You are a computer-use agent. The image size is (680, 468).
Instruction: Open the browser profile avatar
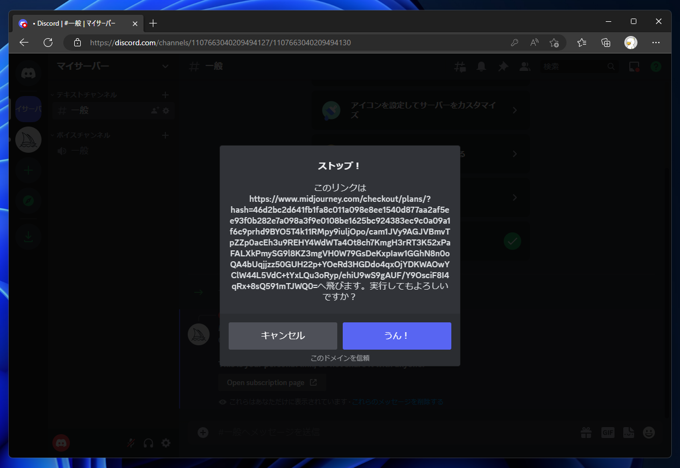[631, 43]
